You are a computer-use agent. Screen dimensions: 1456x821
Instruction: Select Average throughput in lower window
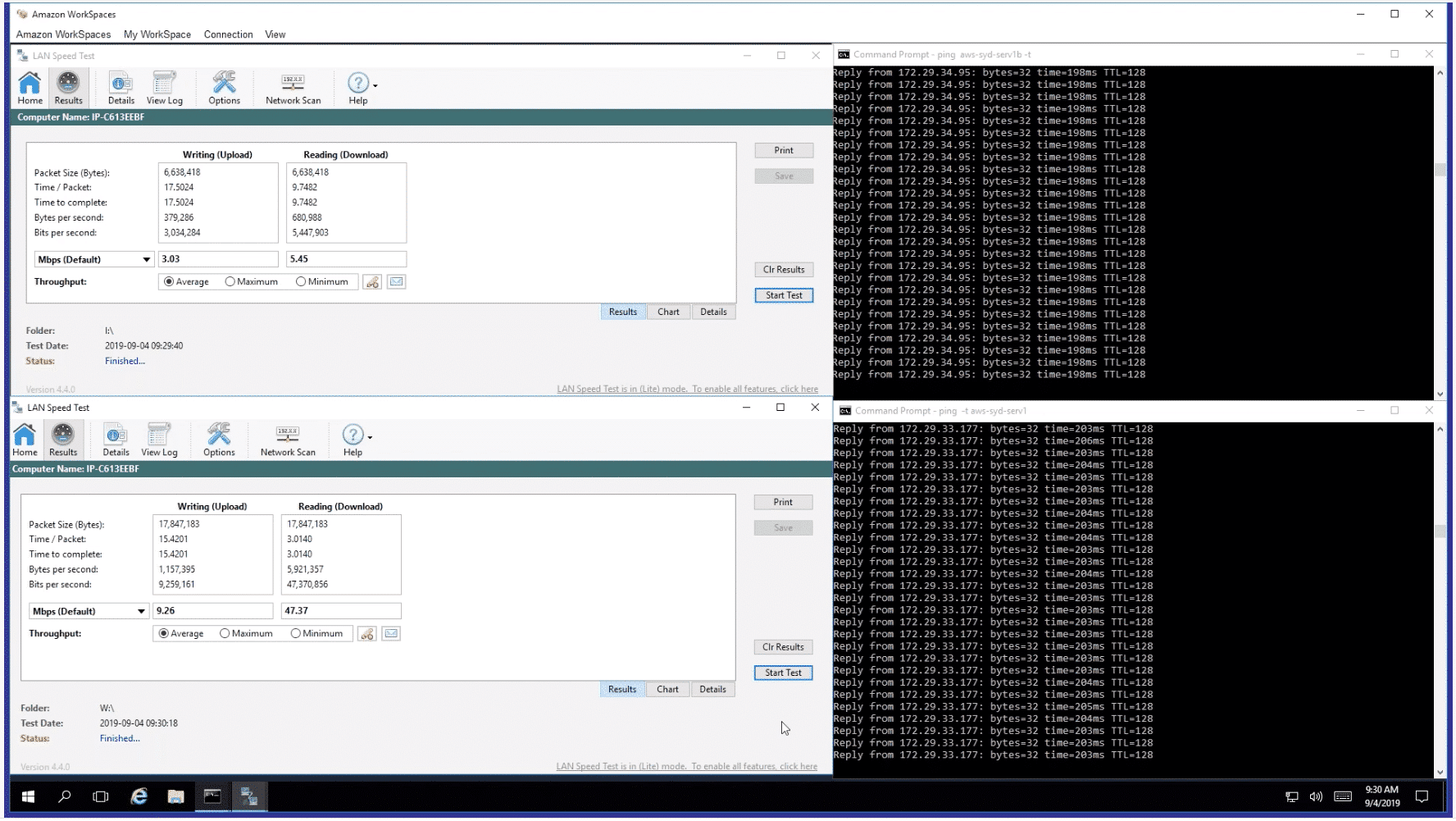pos(181,633)
